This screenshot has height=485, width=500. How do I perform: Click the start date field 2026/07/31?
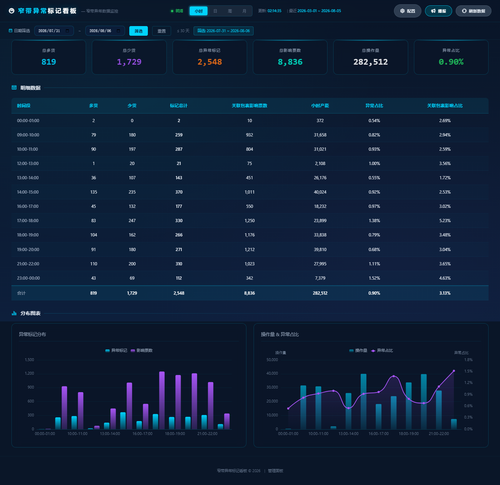click(54, 31)
